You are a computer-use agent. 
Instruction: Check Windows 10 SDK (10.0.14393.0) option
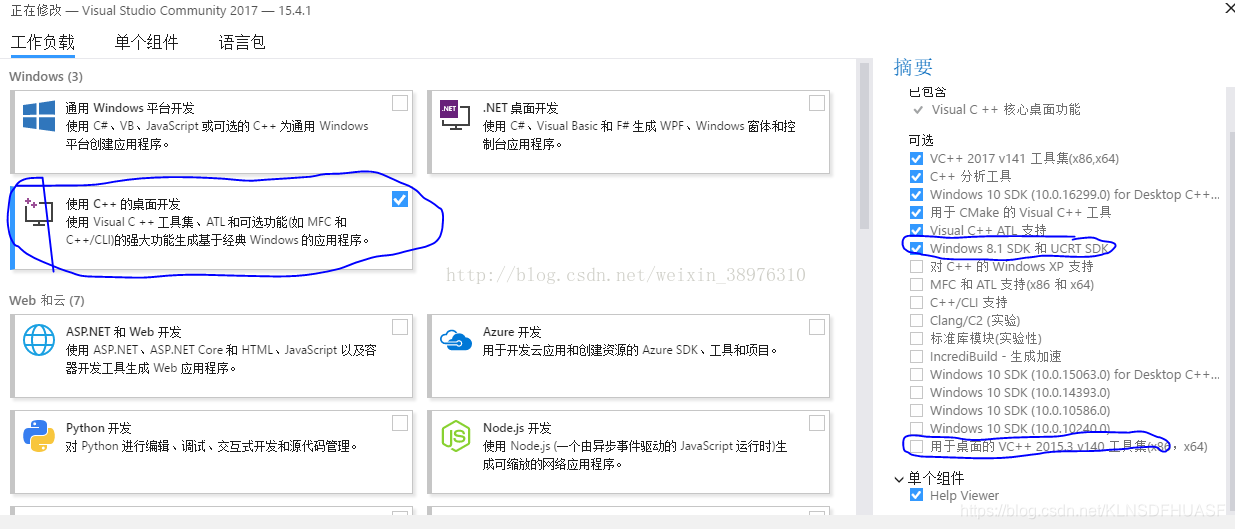coord(916,392)
